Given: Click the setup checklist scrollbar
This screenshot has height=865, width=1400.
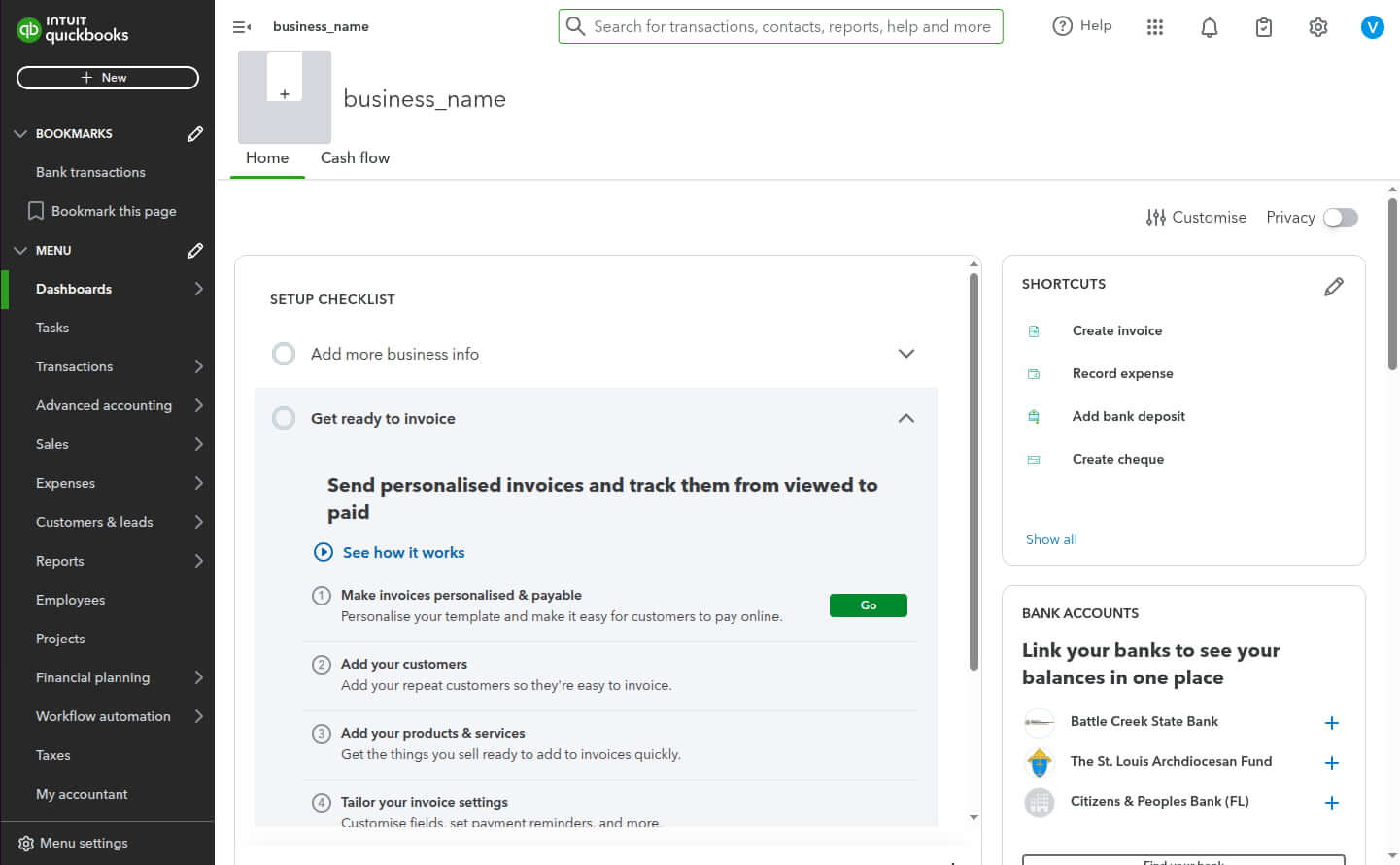Looking at the screenshot, I should point(973,471).
